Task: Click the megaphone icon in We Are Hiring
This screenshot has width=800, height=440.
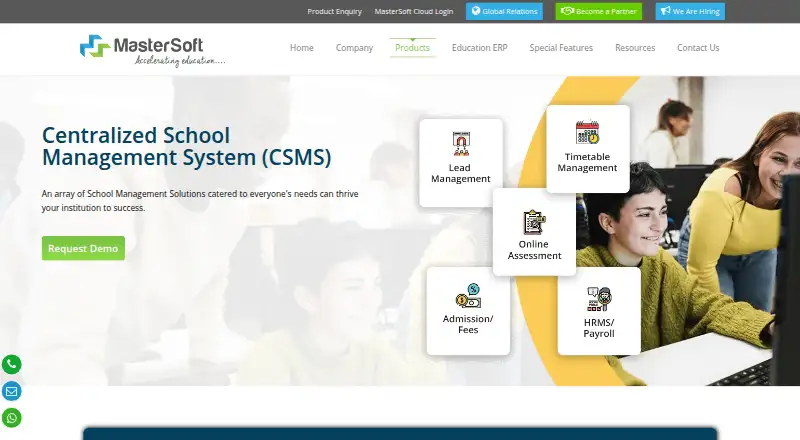Action: click(x=665, y=11)
